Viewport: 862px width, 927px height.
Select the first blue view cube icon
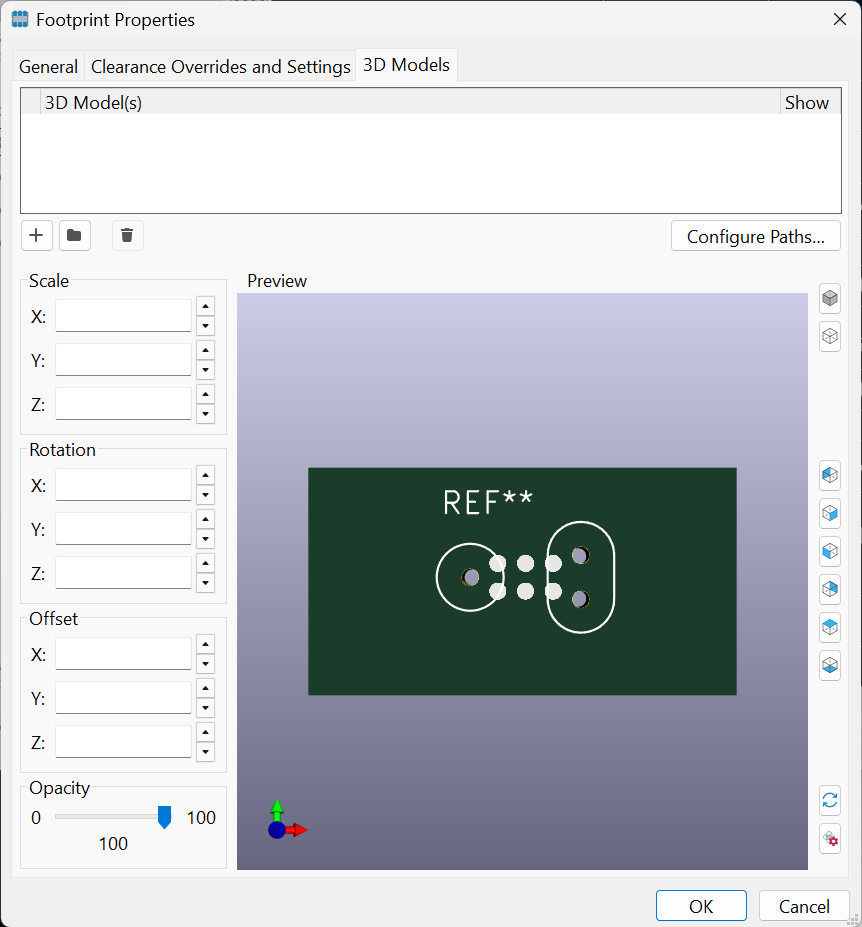point(829,475)
